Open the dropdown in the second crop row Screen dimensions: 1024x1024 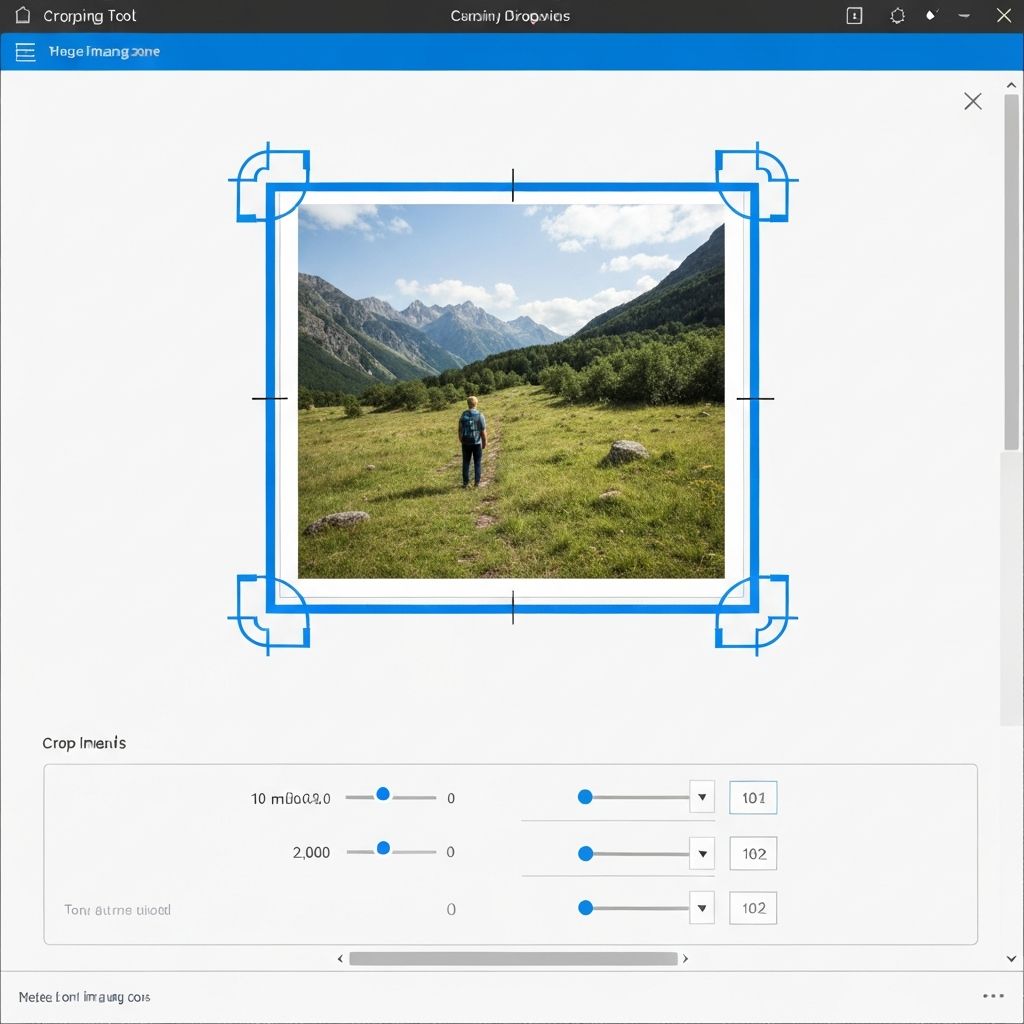(x=703, y=853)
